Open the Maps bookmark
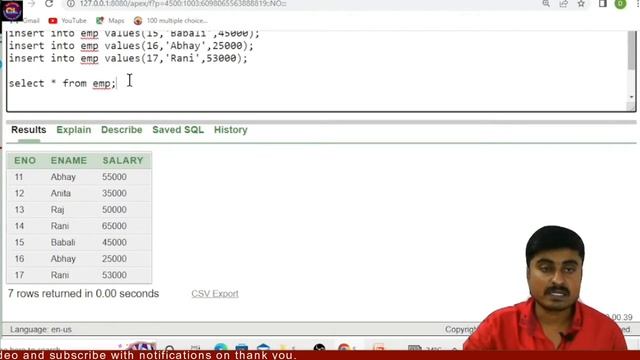Screen dimensions: 640x360 tap(110, 20)
